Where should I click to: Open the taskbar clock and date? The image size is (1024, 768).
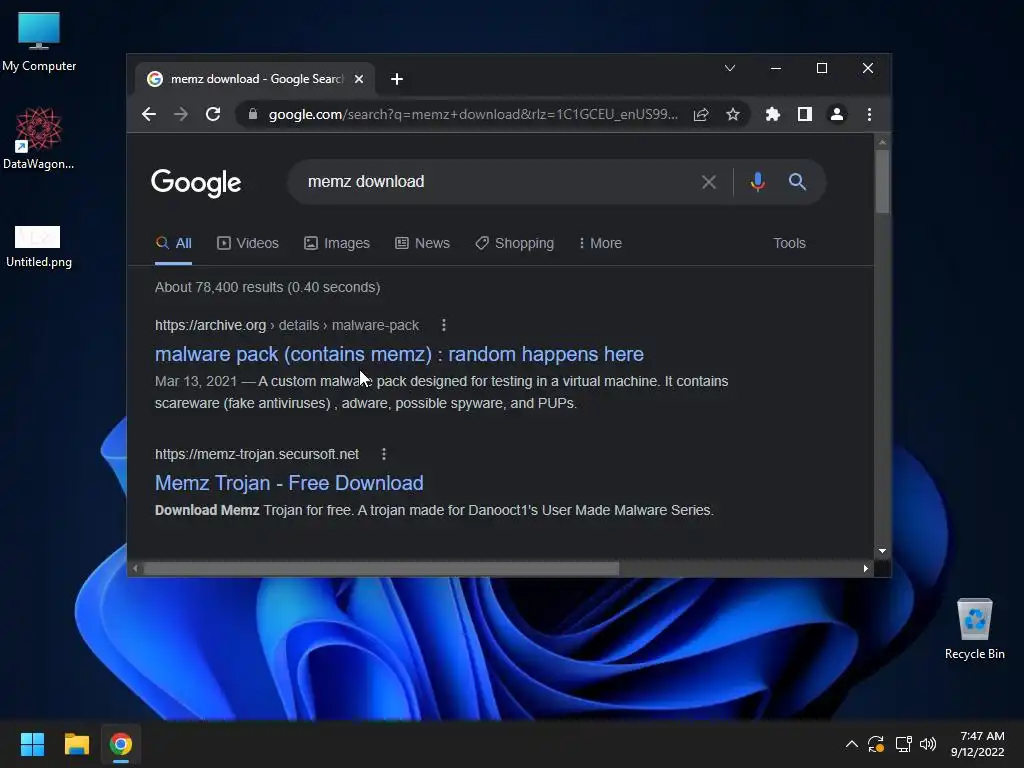(x=978, y=744)
